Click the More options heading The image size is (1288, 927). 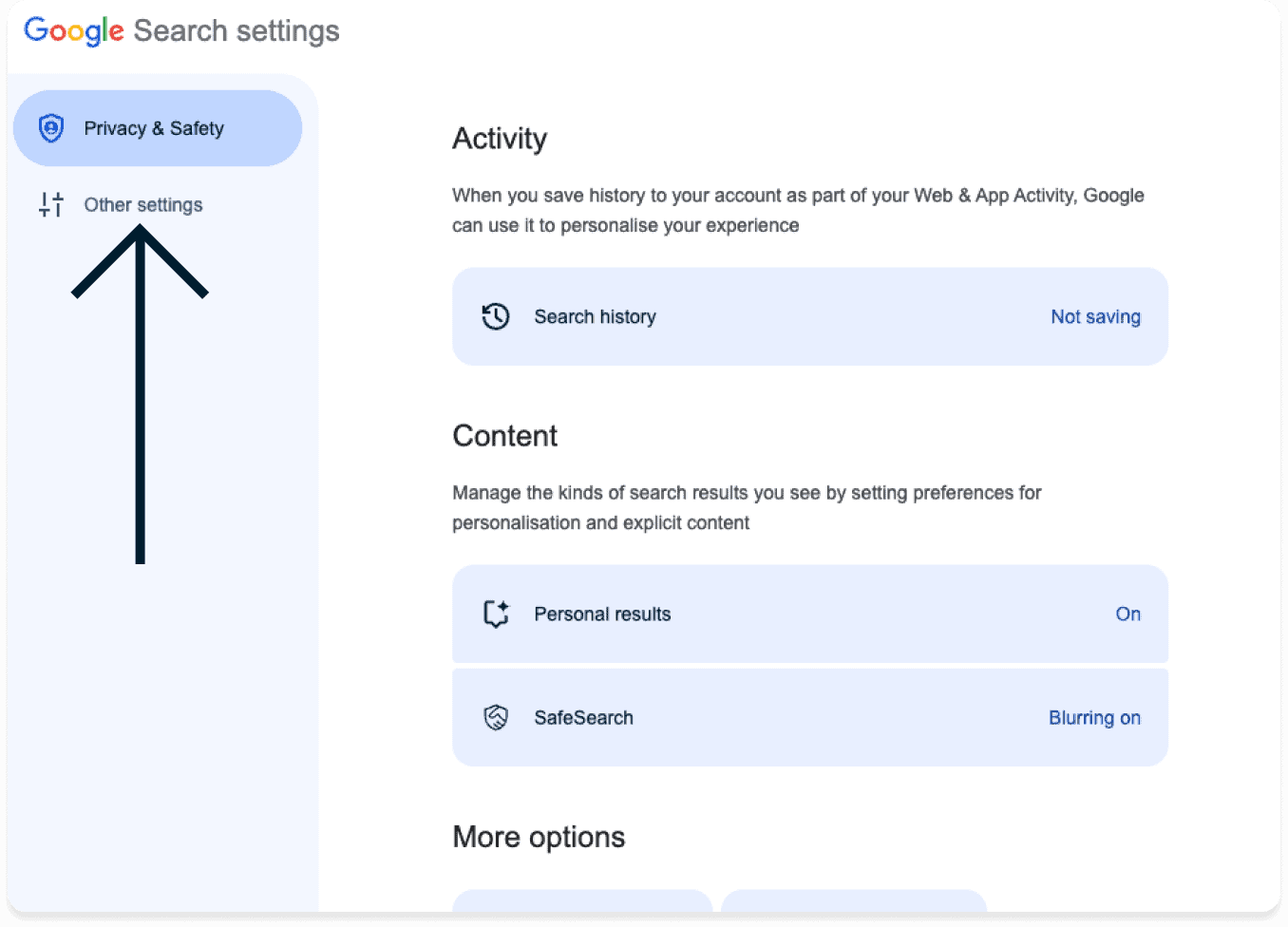(539, 837)
